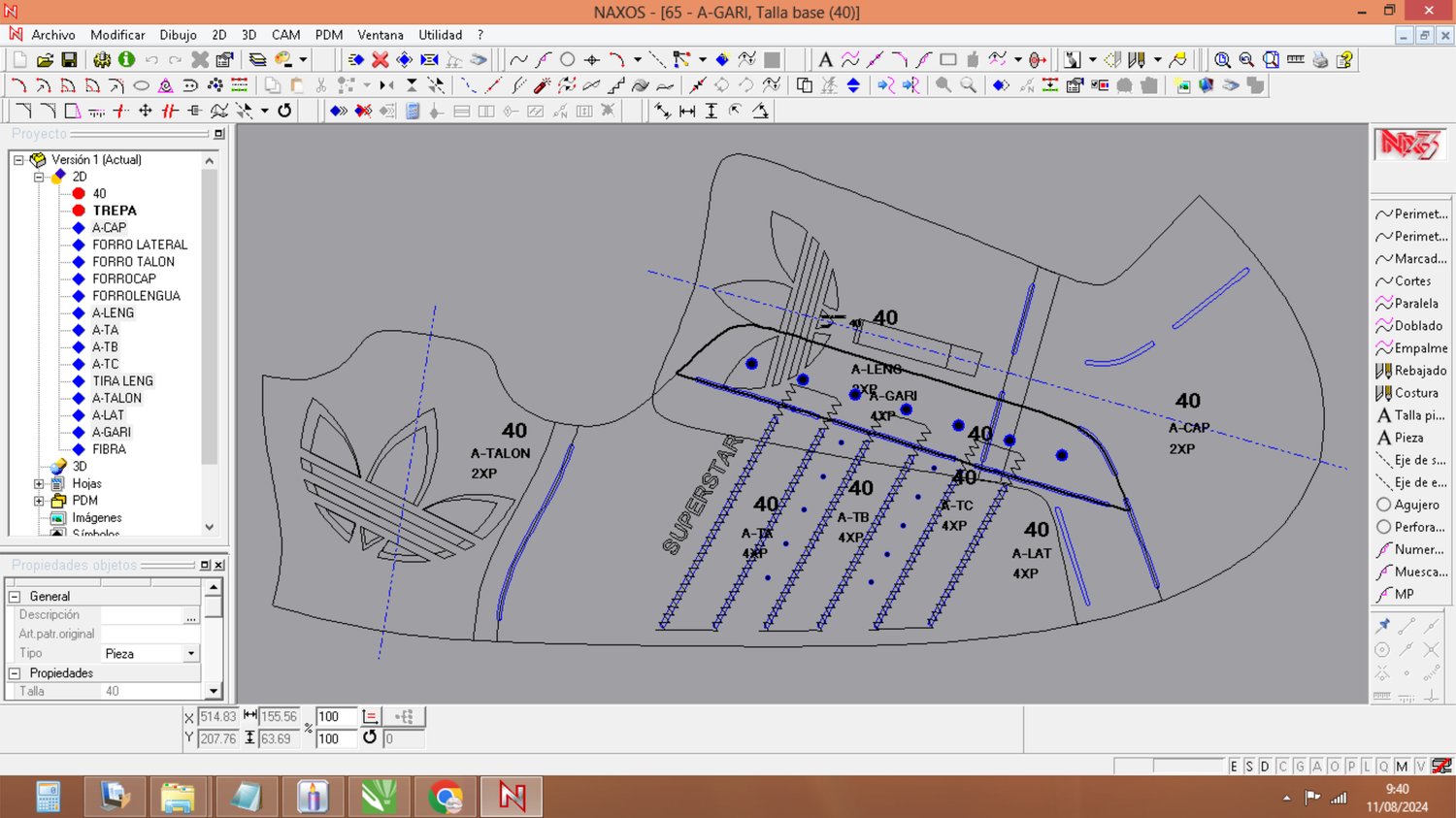Click the ellipse tool icon
Viewport: 1456px width, 818px height.
(141, 85)
